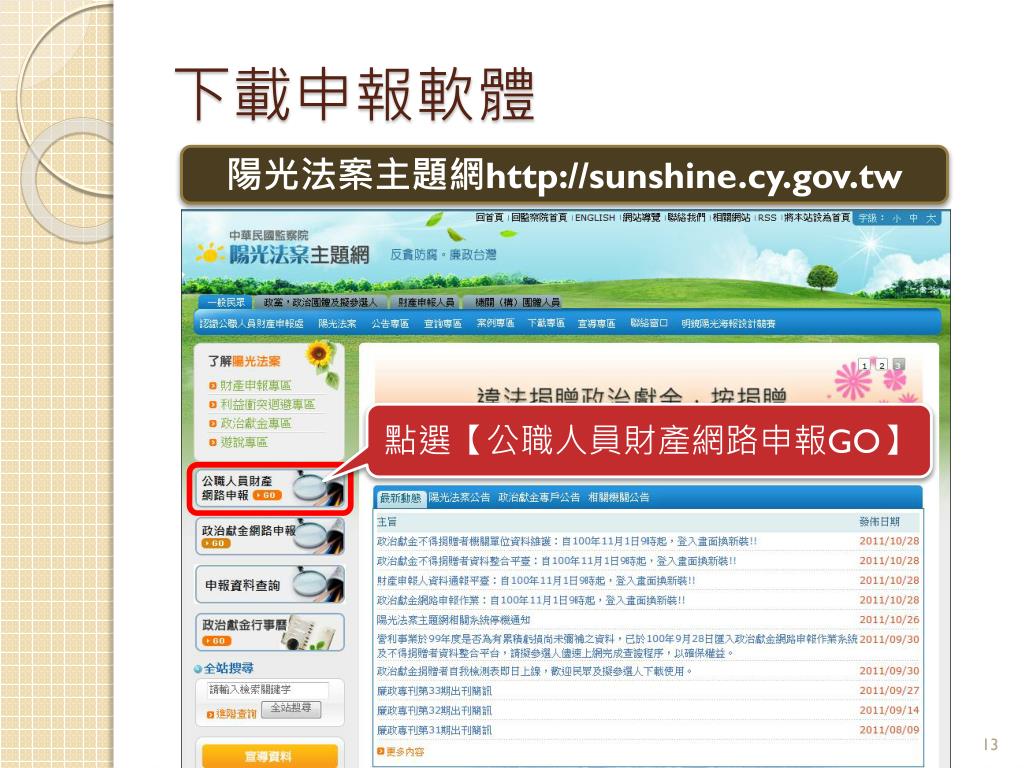Open 利益衝突迴避專區 sidebar link
Image resolution: width=1024 pixels, height=768 pixels.
click(266, 404)
